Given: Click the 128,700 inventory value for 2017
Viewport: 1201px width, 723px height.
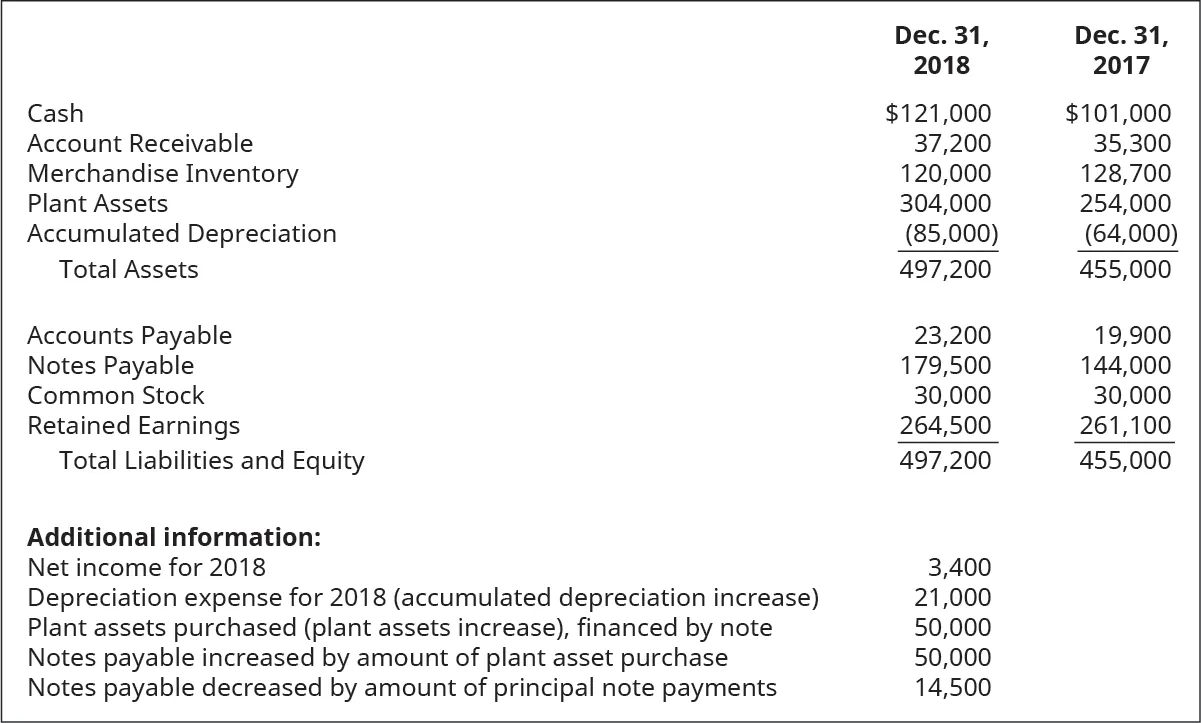Looking at the screenshot, I should [x=1125, y=174].
